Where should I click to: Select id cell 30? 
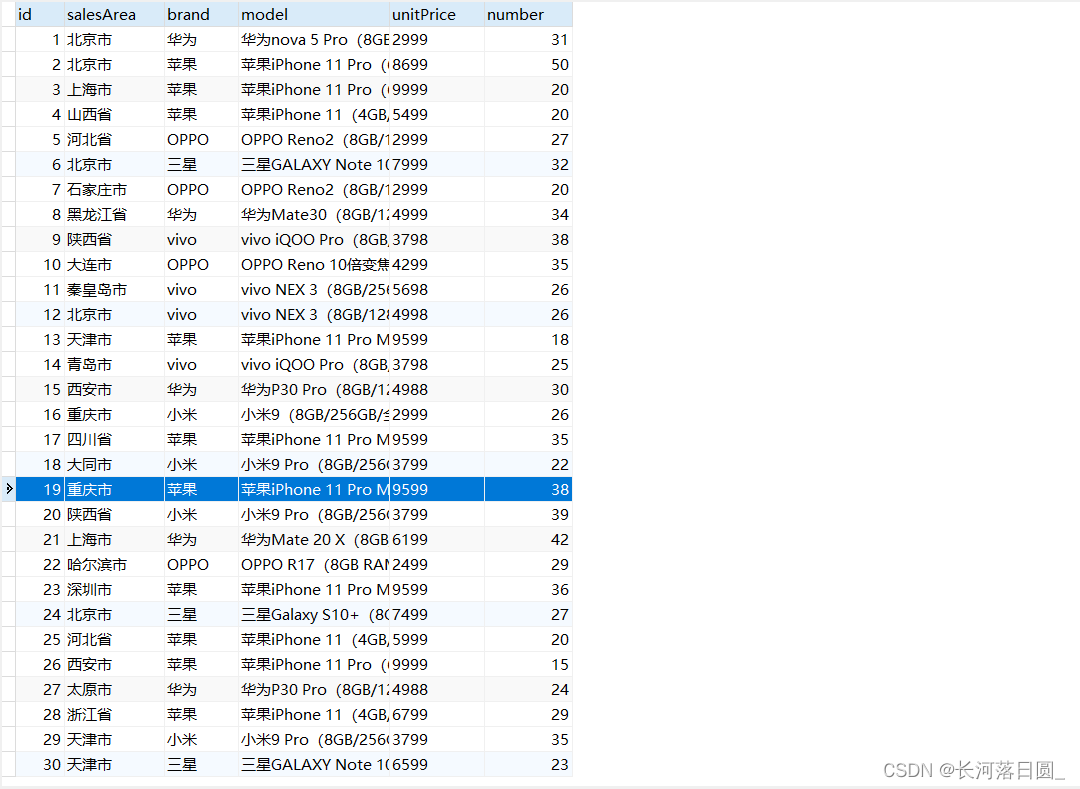(x=39, y=765)
